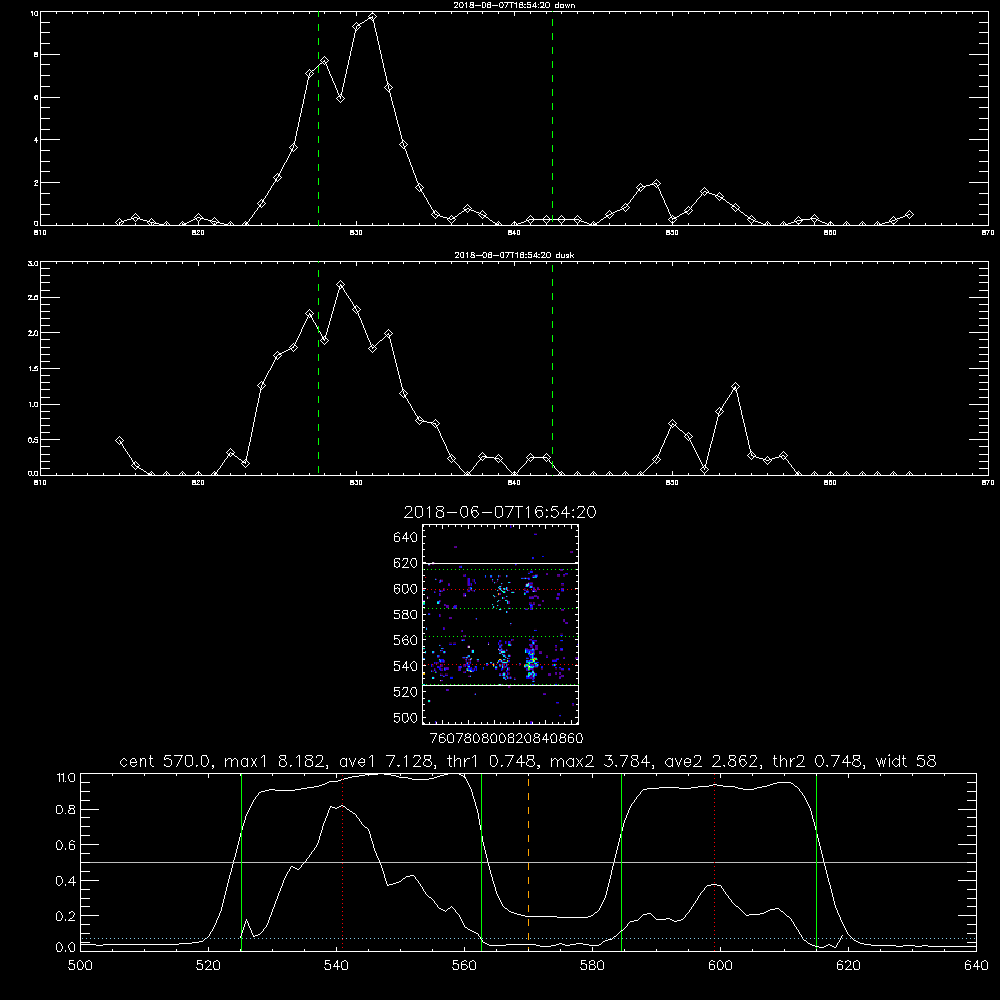Click the highest diamond data point in the dusk plot
The image size is (1000, 1000).
(x=341, y=284)
